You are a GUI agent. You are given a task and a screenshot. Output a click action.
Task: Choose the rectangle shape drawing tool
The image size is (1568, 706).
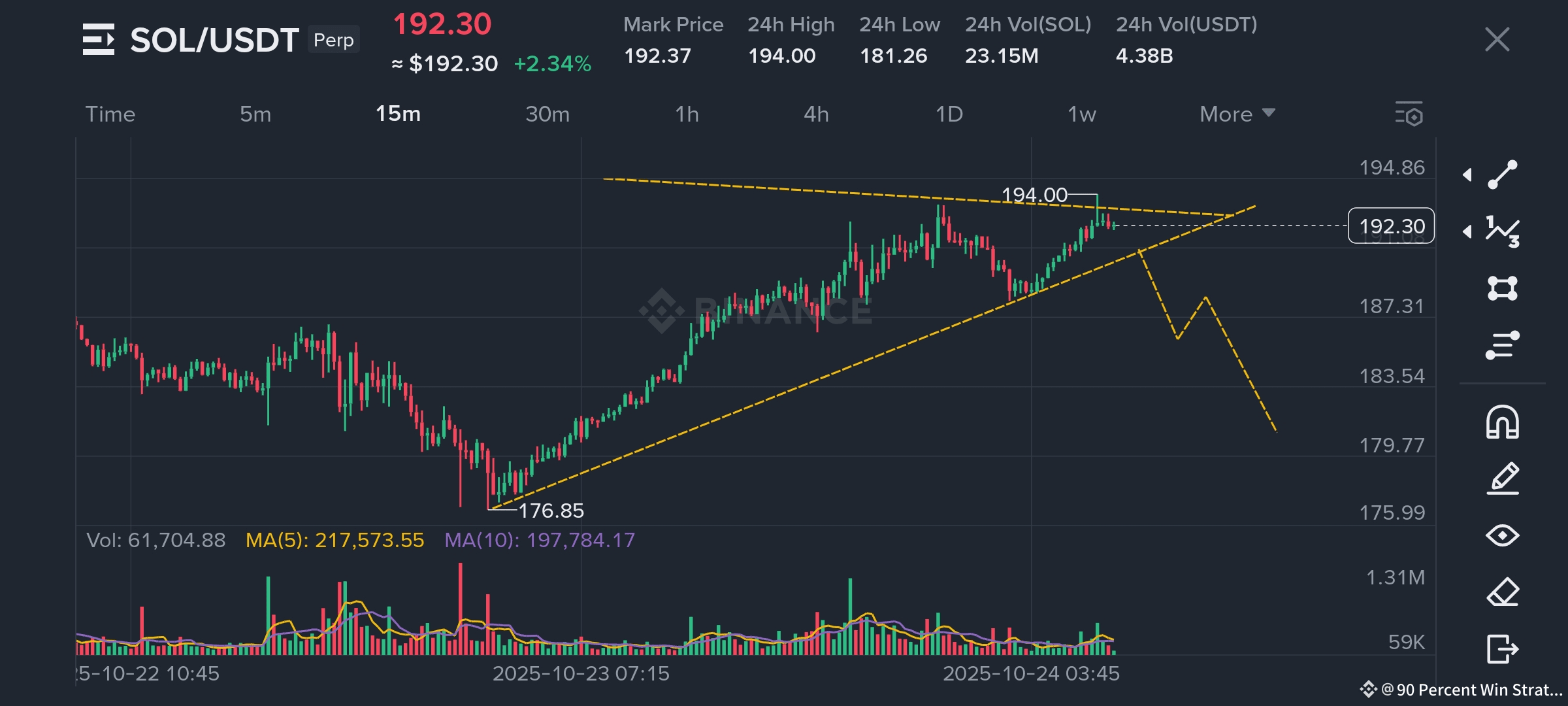pyautogui.click(x=1502, y=288)
